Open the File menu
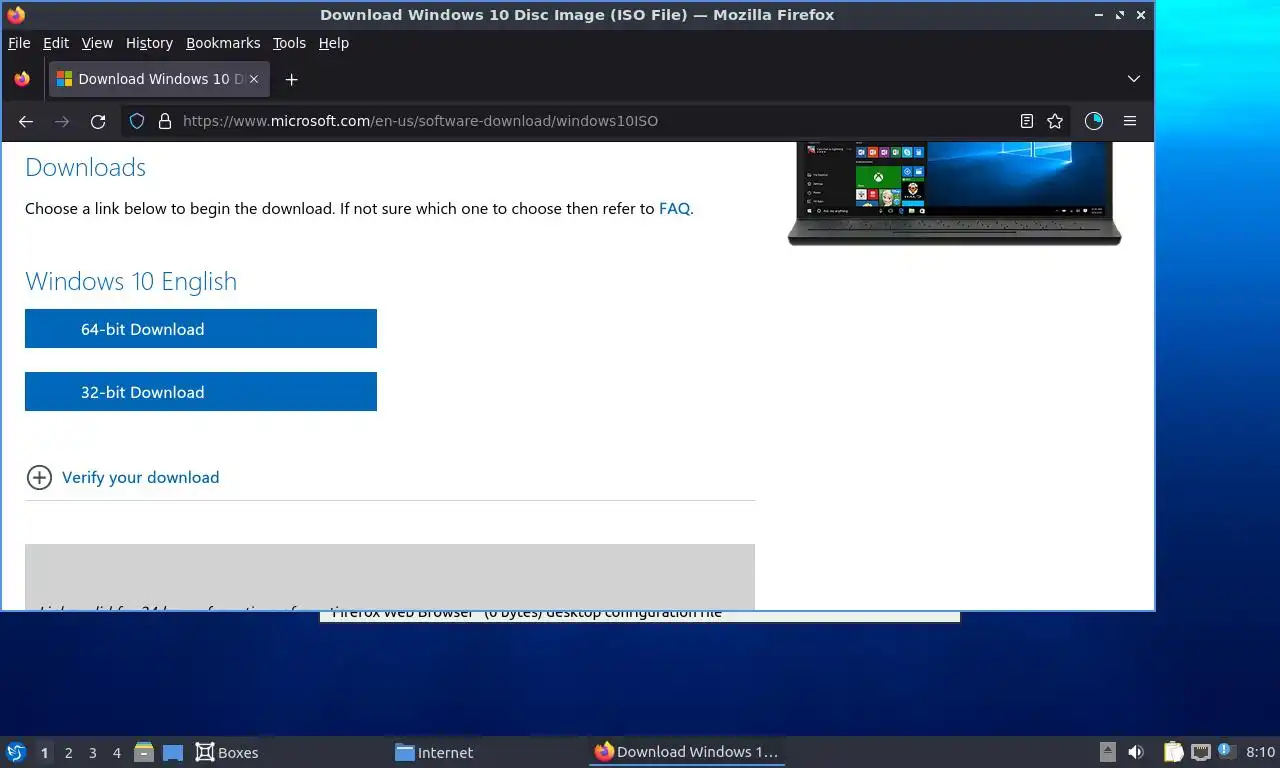 [19, 43]
